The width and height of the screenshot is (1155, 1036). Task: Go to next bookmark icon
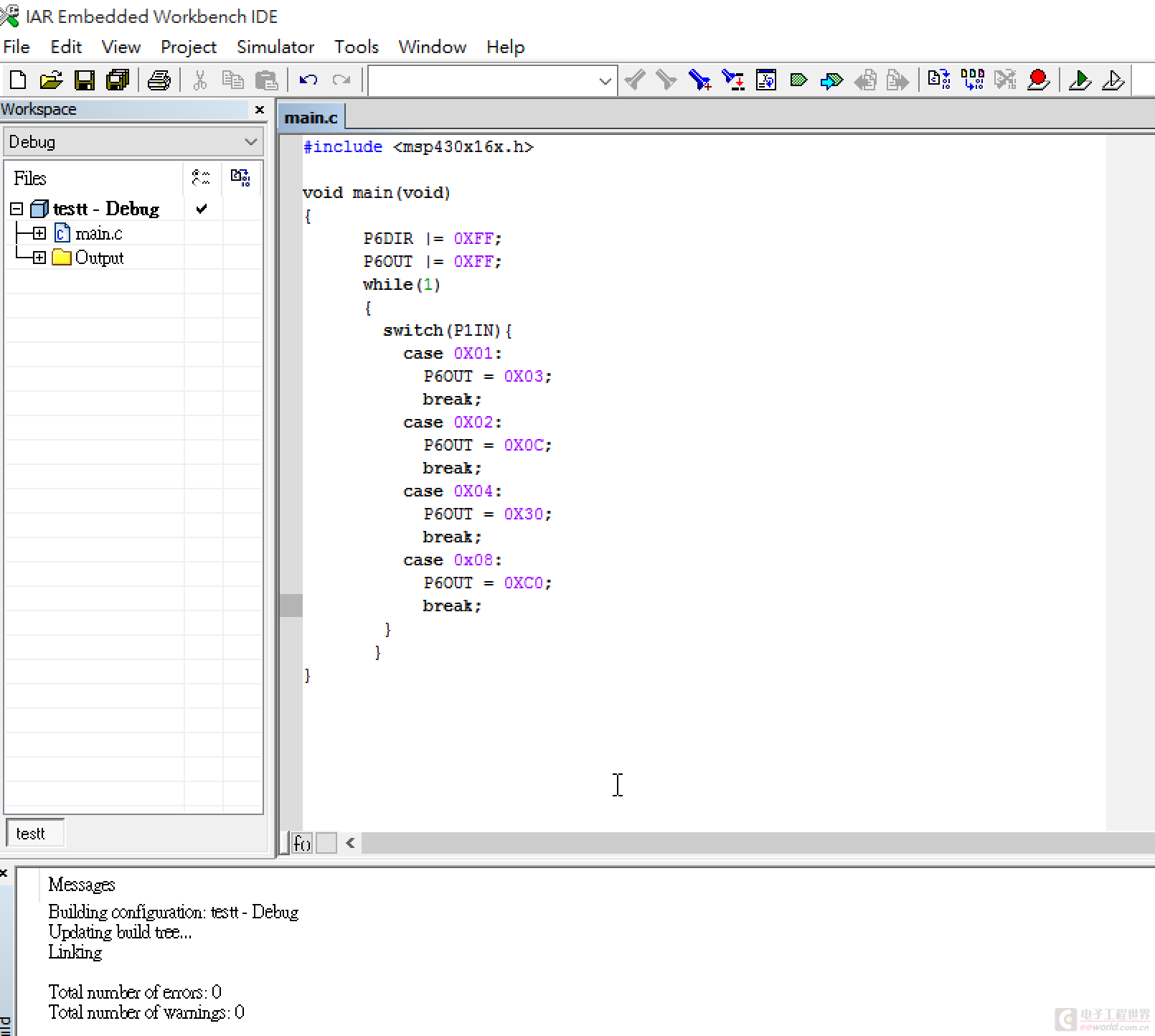point(831,80)
